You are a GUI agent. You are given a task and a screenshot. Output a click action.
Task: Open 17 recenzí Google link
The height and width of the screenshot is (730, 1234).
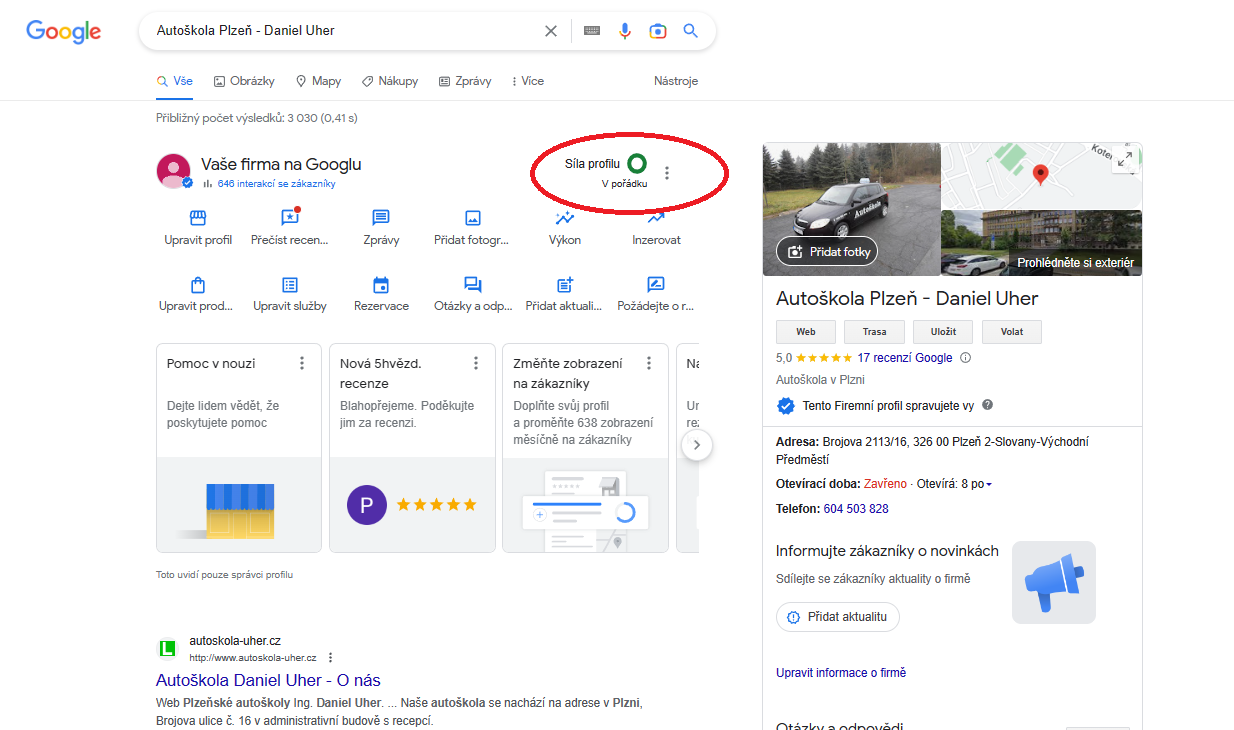pos(905,358)
